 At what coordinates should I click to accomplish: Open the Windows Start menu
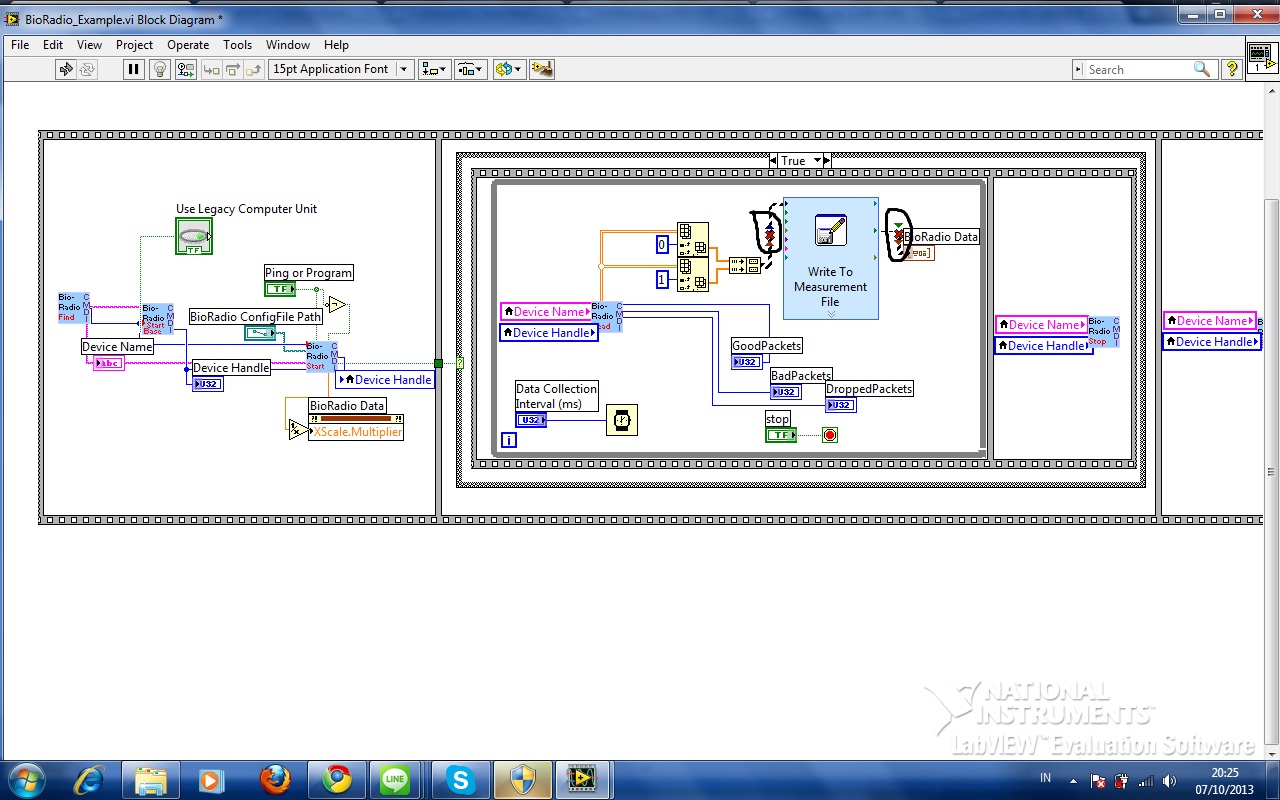(x=27, y=779)
